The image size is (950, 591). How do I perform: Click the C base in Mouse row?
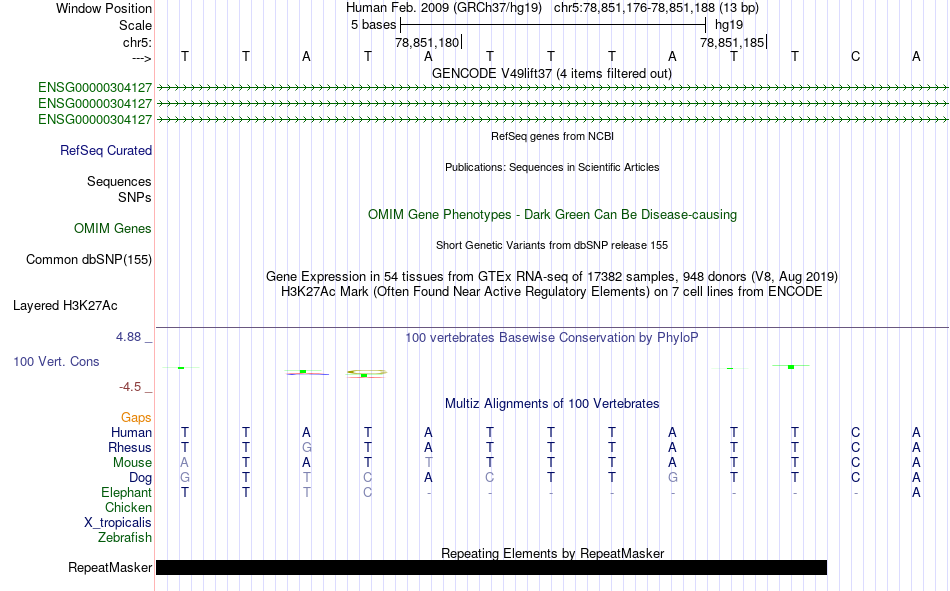(x=855, y=462)
